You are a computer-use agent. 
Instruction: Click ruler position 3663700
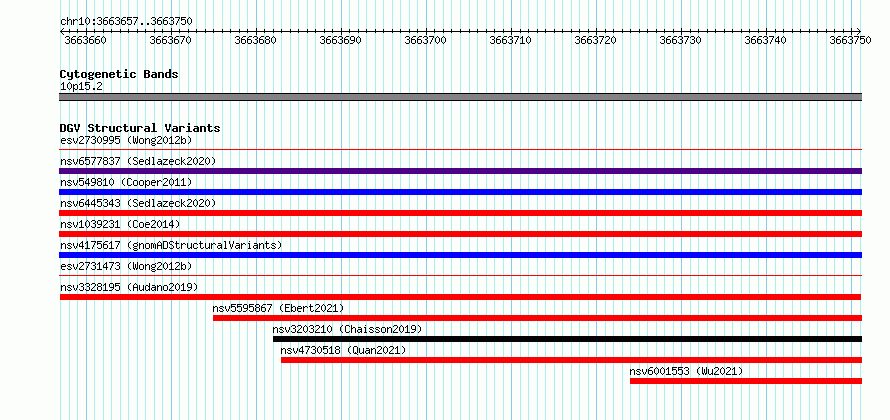[x=426, y=40]
